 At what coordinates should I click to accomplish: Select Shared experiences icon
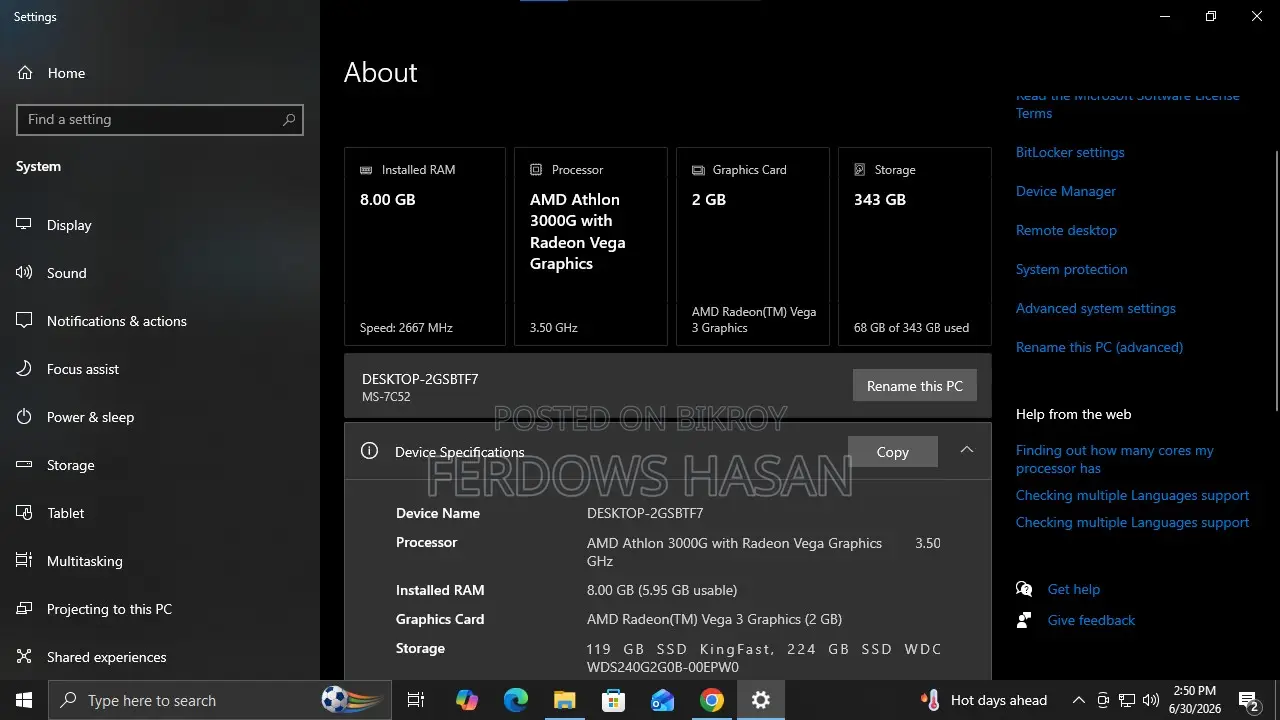click(24, 657)
